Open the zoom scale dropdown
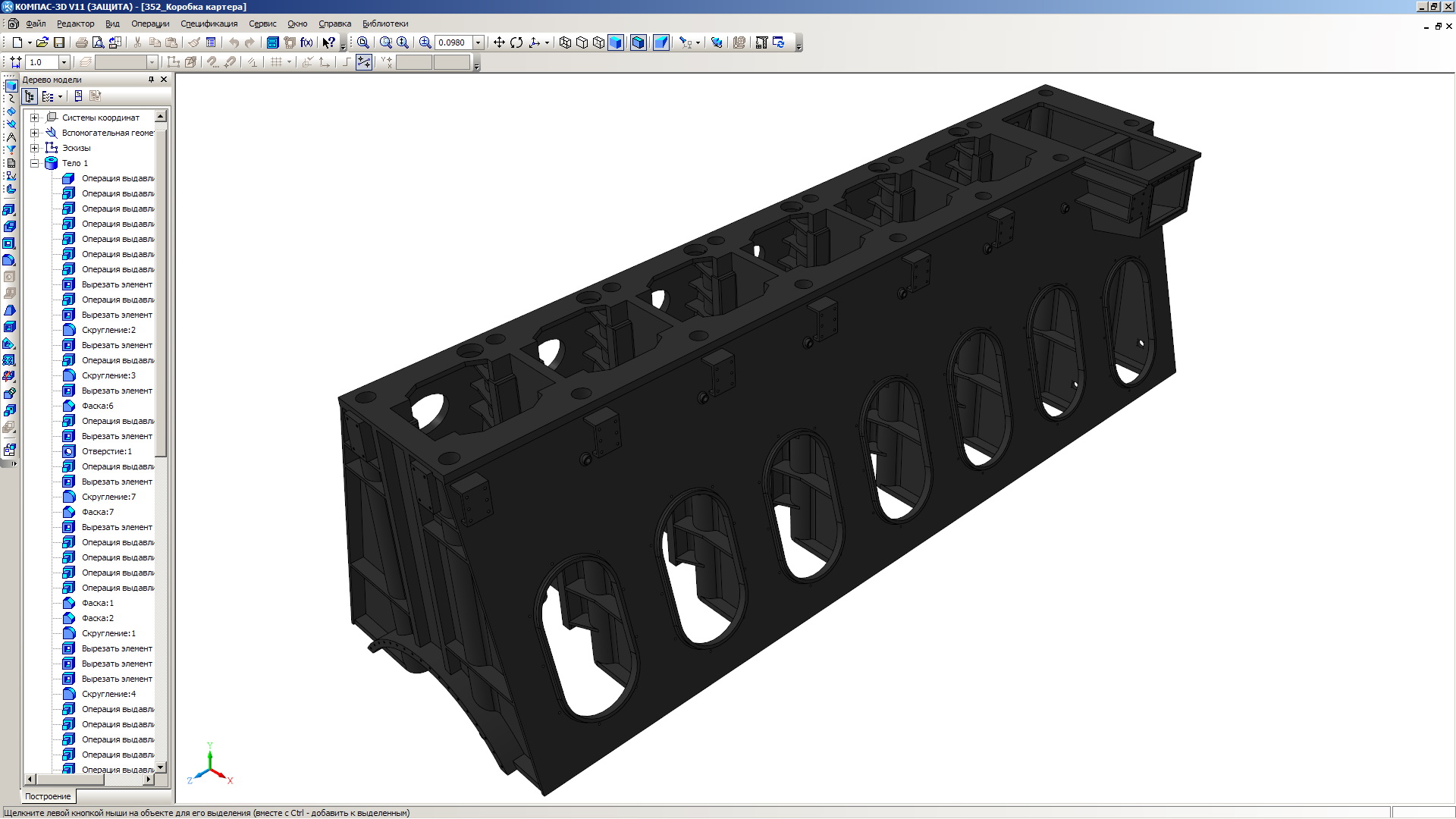The width and height of the screenshot is (1456, 819). tap(479, 42)
